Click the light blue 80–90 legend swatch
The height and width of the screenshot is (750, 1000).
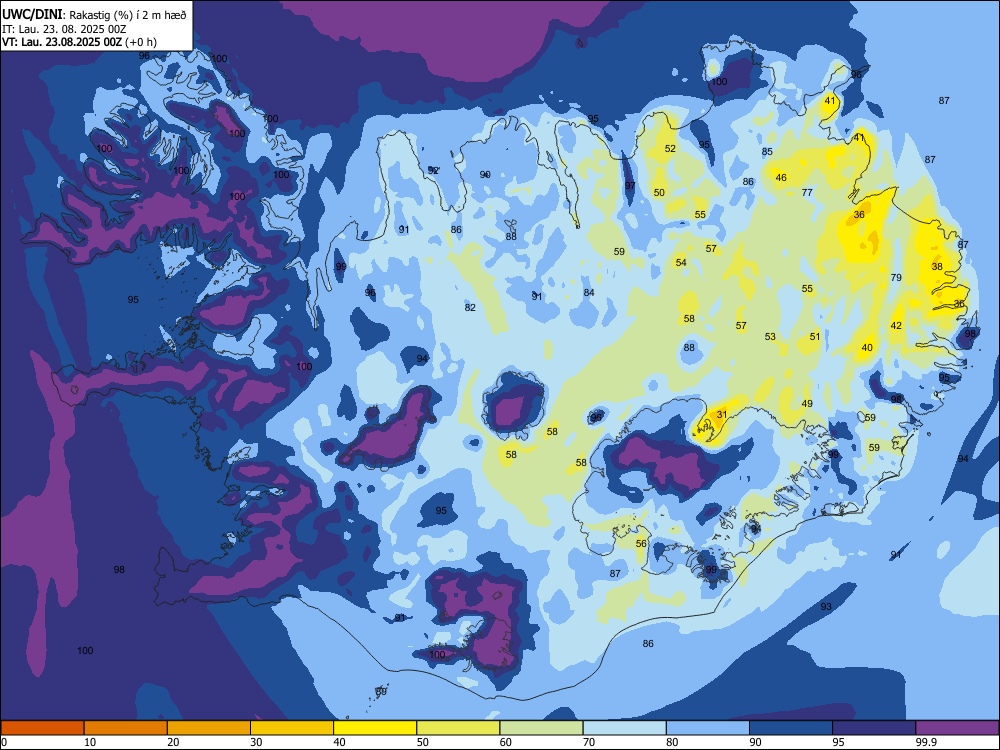708,728
